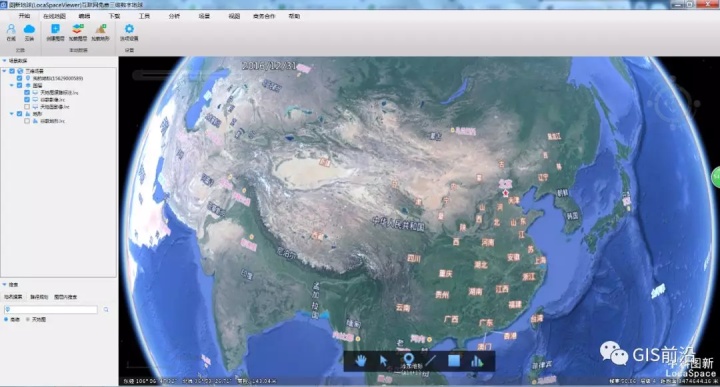The image size is (720, 387).
Task: Click the 2016/12/31 imagery date label
Action: point(270,66)
